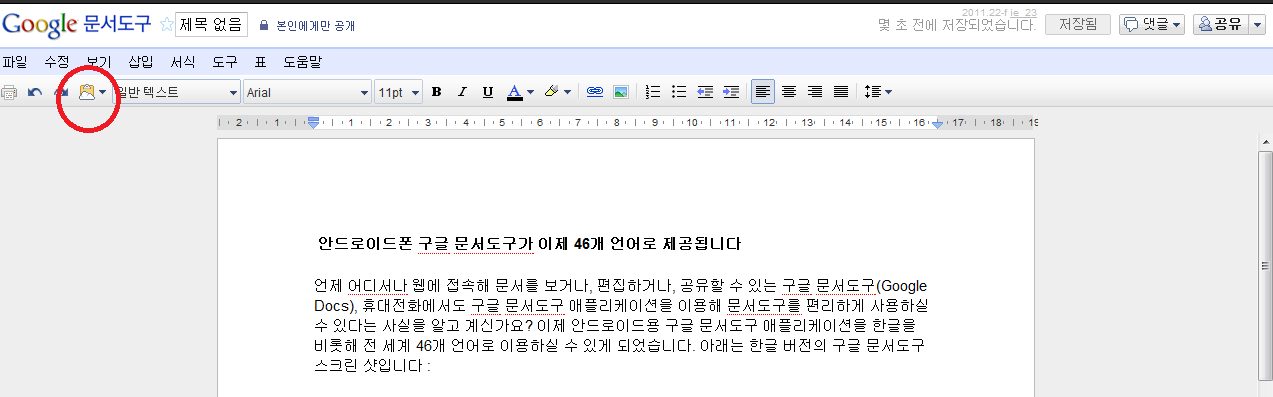The height and width of the screenshot is (397, 1273).
Task: Select right text alignment
Action: point(815,92)
